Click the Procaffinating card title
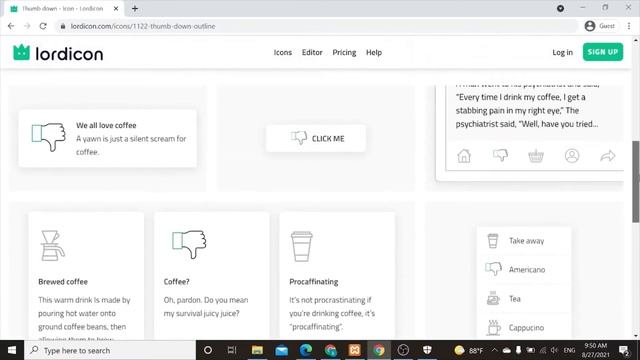The width and height of the screenshot is (640, 360). click(x=313, y=282)
